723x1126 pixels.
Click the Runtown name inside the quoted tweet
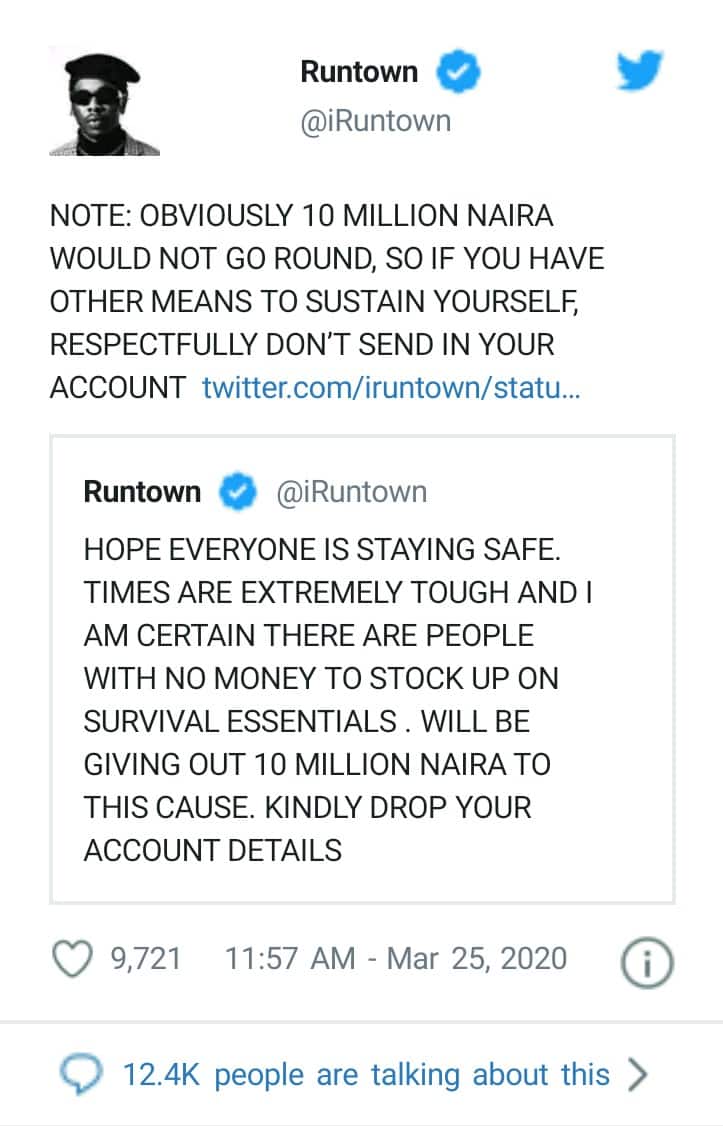(x=142, y=492)
